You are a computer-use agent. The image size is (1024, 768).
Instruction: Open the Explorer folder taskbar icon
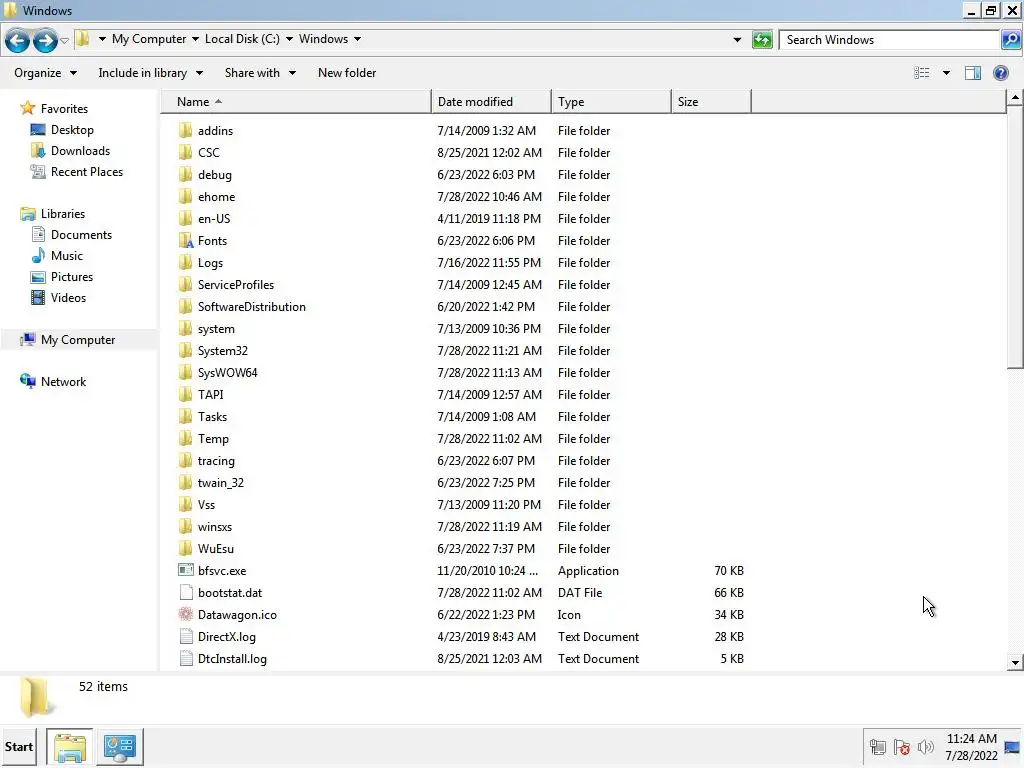[x=69, y=746]
